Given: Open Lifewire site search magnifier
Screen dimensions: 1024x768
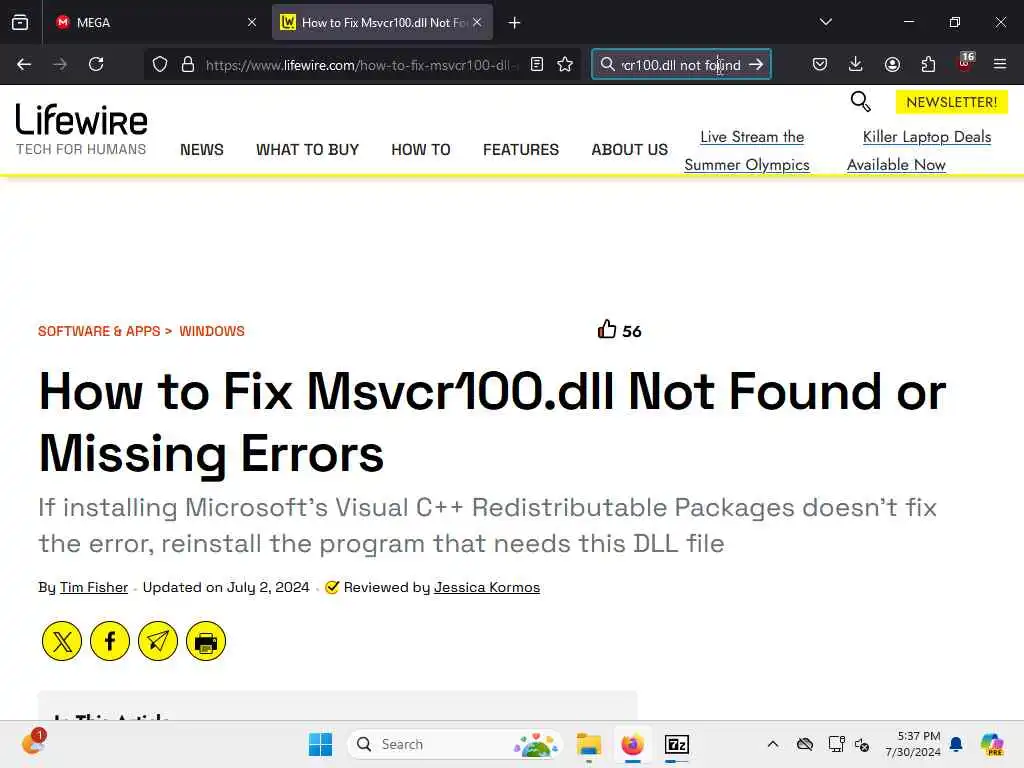Looking at the screenshot, I should [x=861, y=101].
